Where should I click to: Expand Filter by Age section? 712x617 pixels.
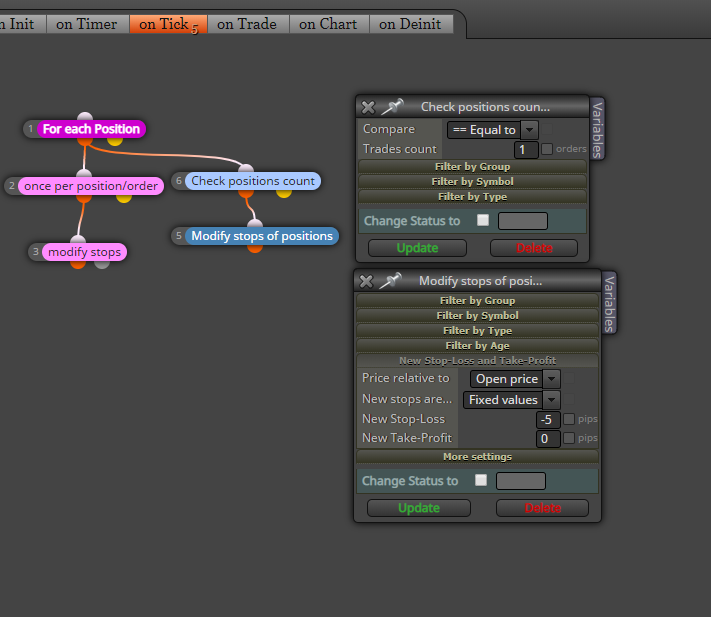click(477, 345)
